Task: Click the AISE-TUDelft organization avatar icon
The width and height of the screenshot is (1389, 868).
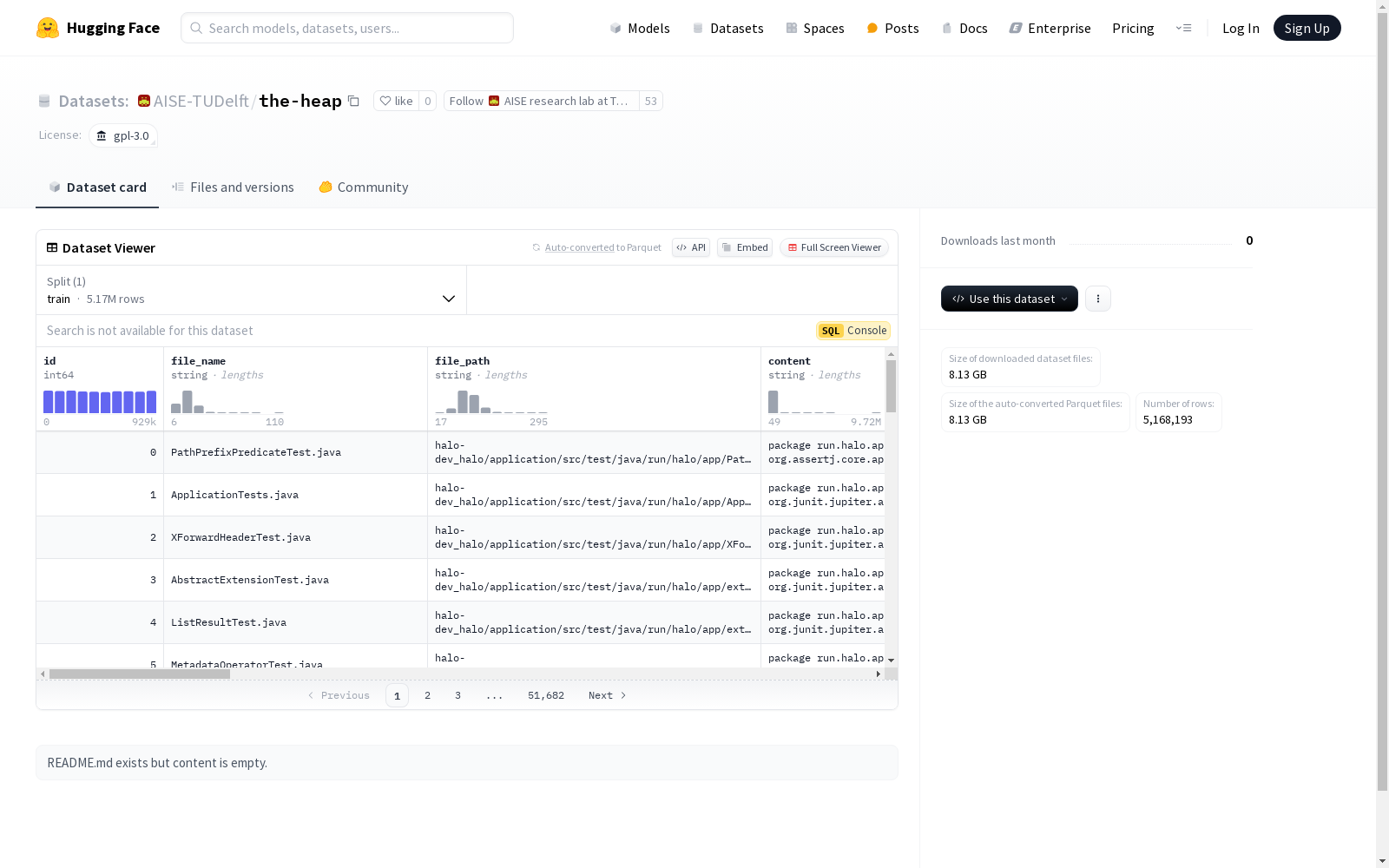Action: (144, 101)
